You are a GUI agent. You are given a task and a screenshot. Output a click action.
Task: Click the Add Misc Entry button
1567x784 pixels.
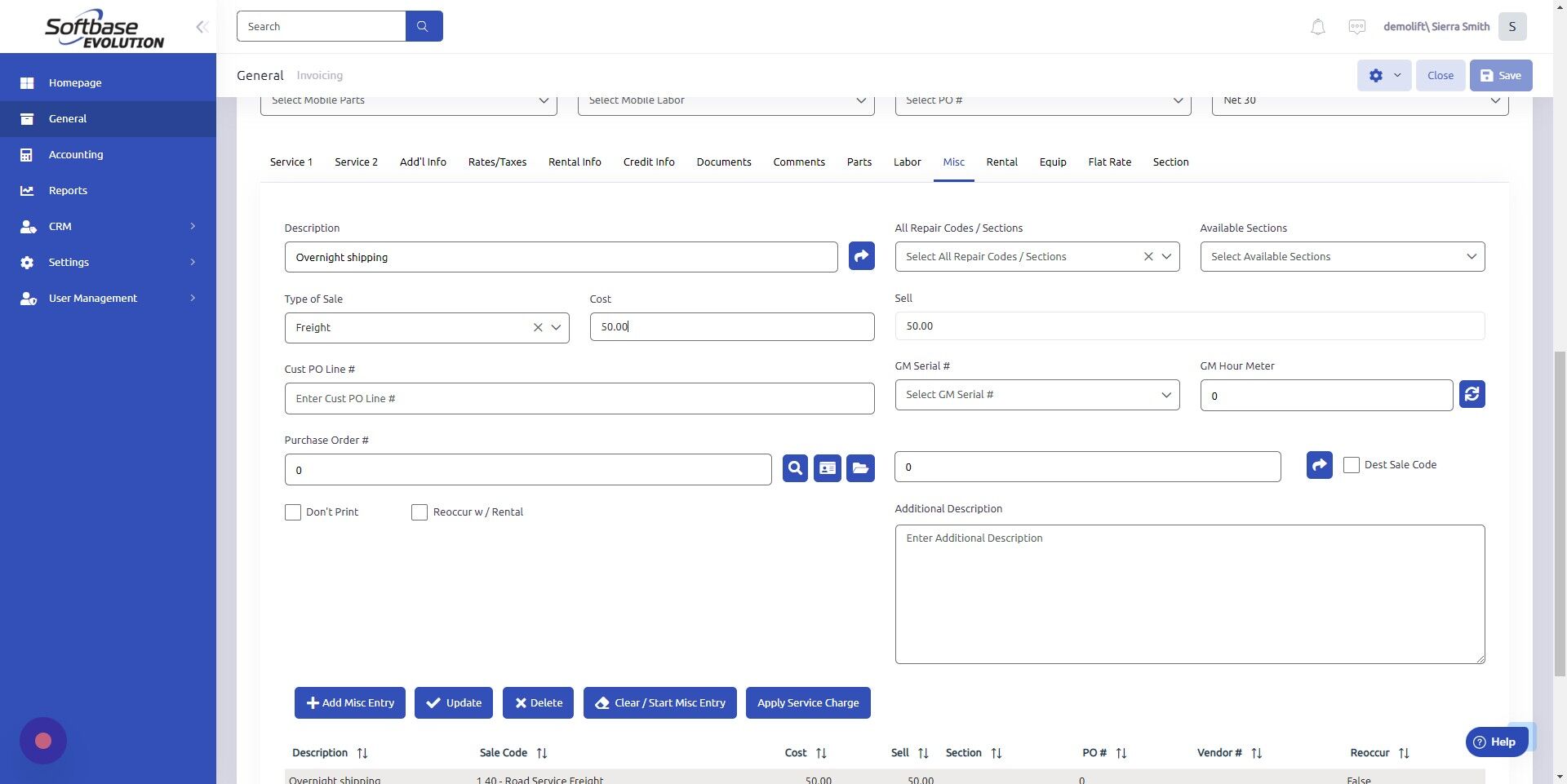tap(349, 702)
